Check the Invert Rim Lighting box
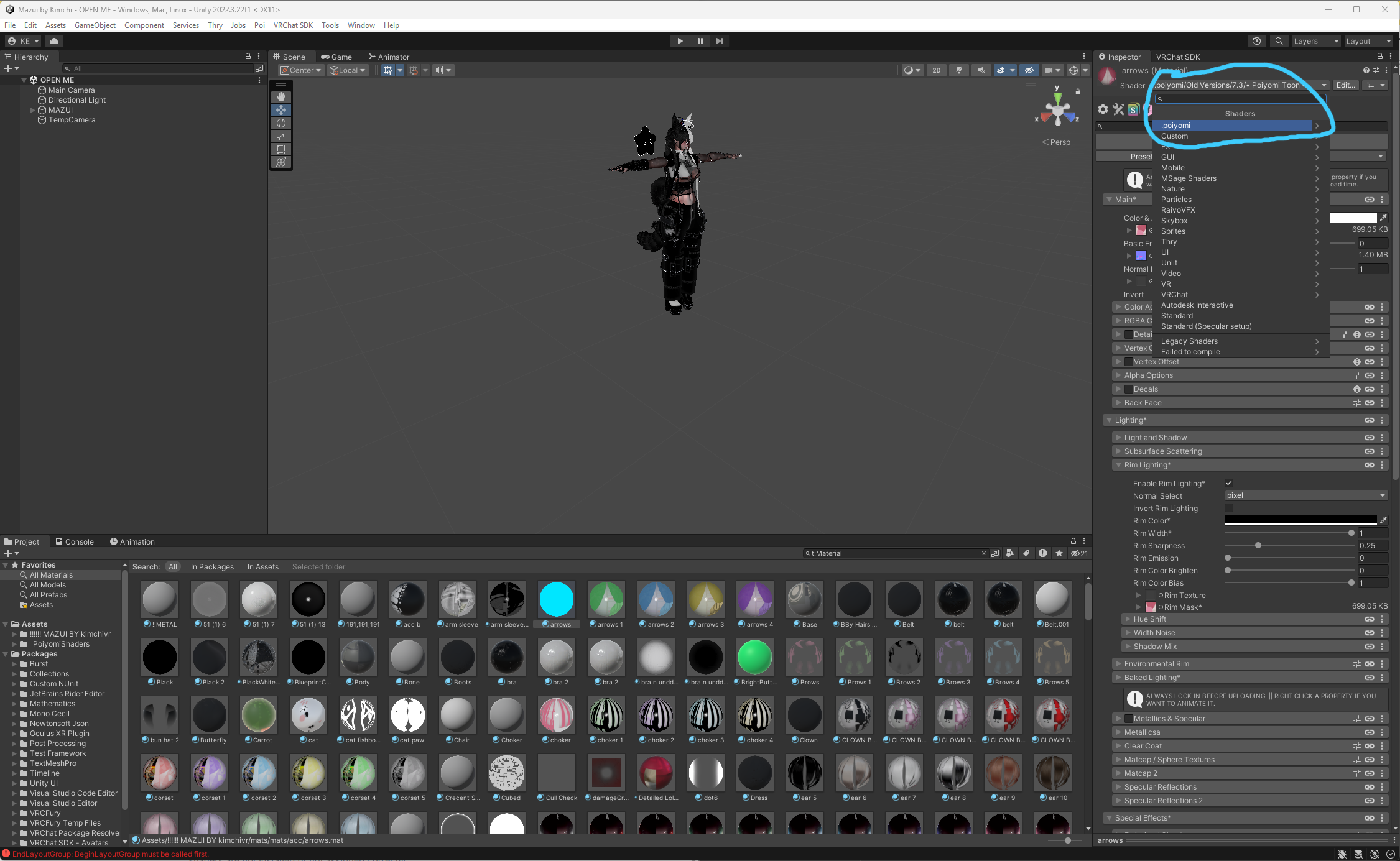The image size is (1400, 861). (x=1229, y=508)
